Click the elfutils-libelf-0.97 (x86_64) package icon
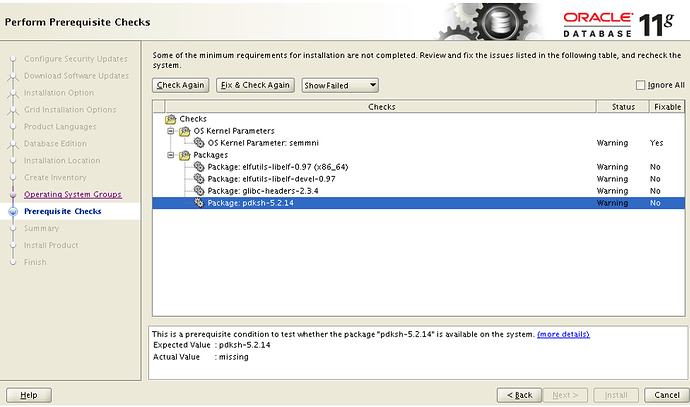The height and width of the screenshot is (407, 690). click(199, 167)
